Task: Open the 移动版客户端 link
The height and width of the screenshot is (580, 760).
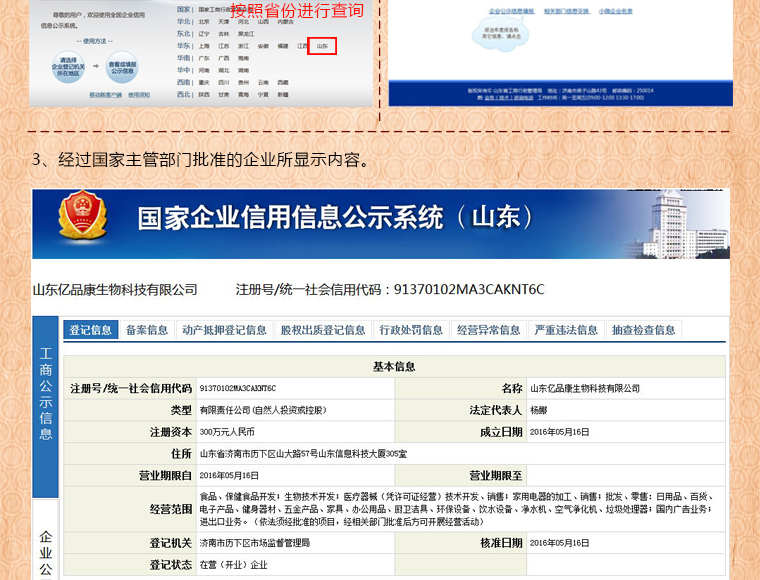Action: tap(105, 95)
